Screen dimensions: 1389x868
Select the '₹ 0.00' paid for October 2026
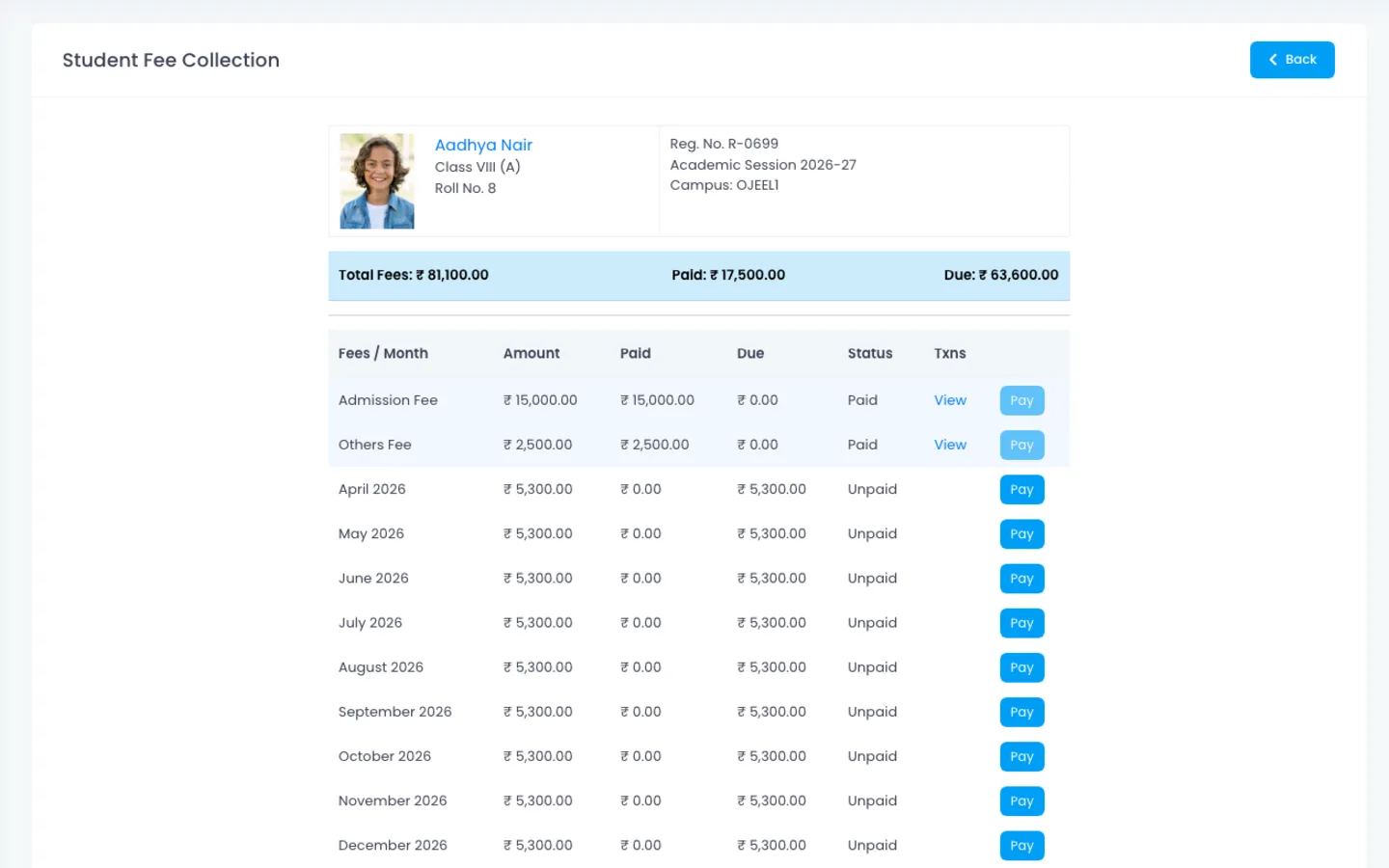[x=640, y=756]
